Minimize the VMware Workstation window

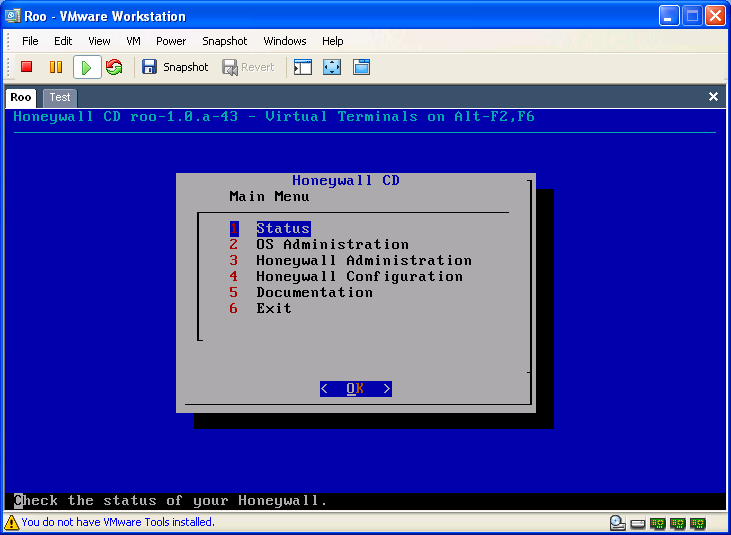point(669,16)
